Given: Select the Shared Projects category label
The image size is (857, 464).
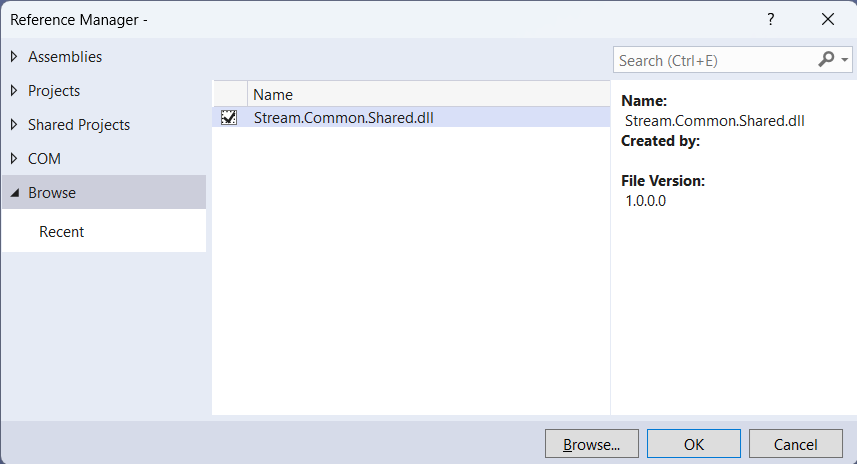Looking at the screenshot, I should (79, 125).
